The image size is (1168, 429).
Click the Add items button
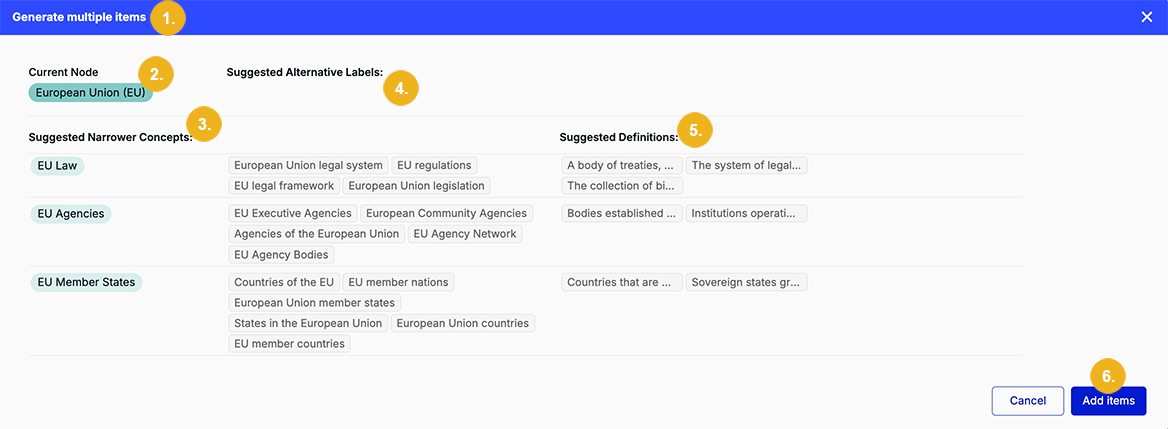click(x=1108, y=401)
